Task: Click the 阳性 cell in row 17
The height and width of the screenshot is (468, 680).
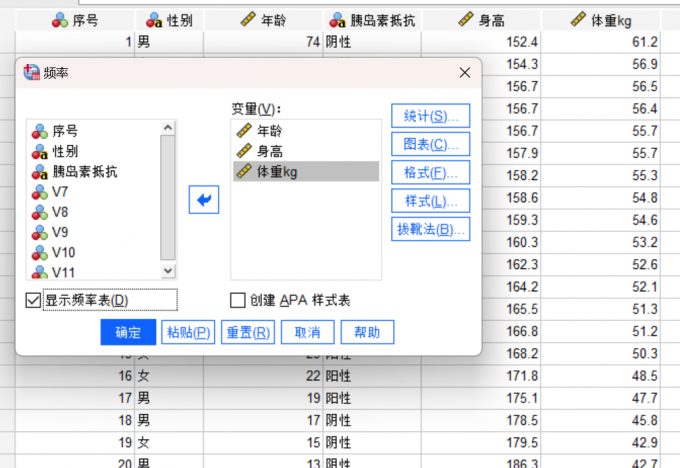Action: (x=372, y=398)
